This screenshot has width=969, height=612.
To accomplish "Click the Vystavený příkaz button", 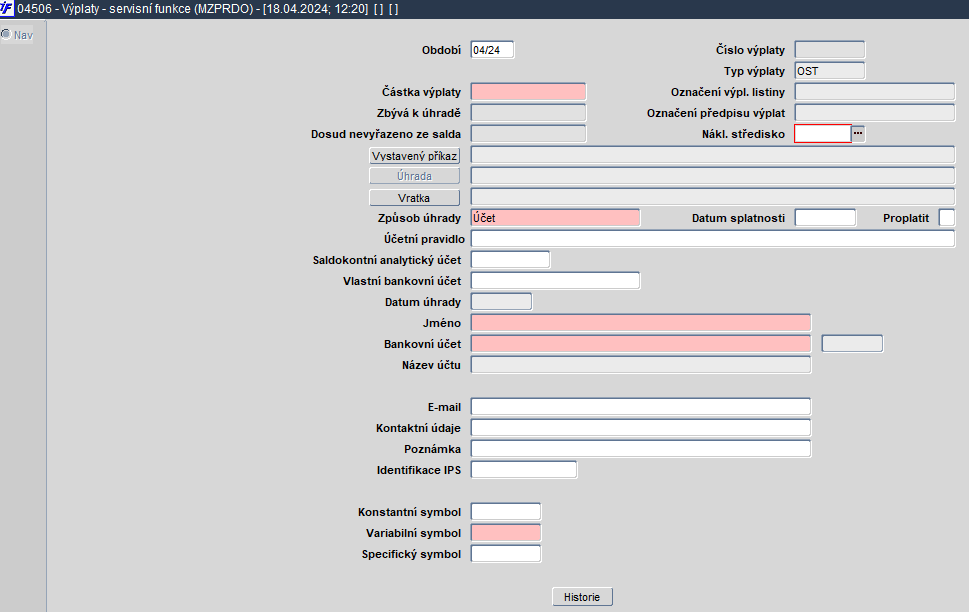I will coord(415,156).
